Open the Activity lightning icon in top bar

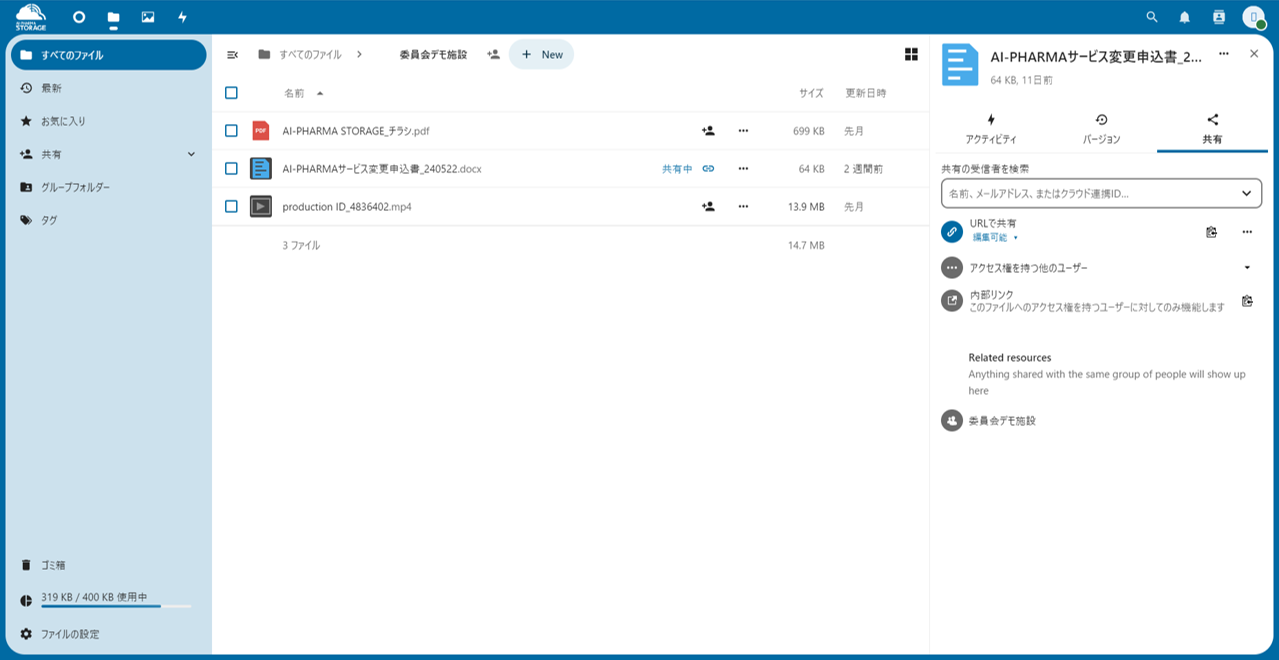(182, 17)
